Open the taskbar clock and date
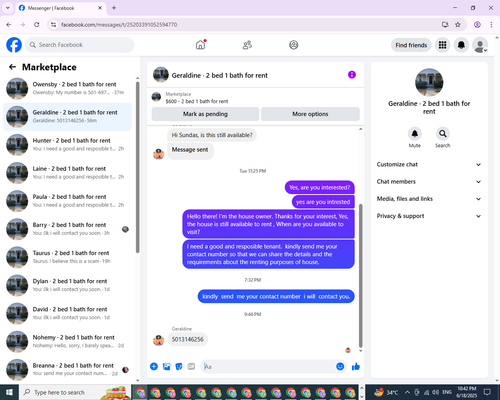500x400 pixels. (467, 392)
